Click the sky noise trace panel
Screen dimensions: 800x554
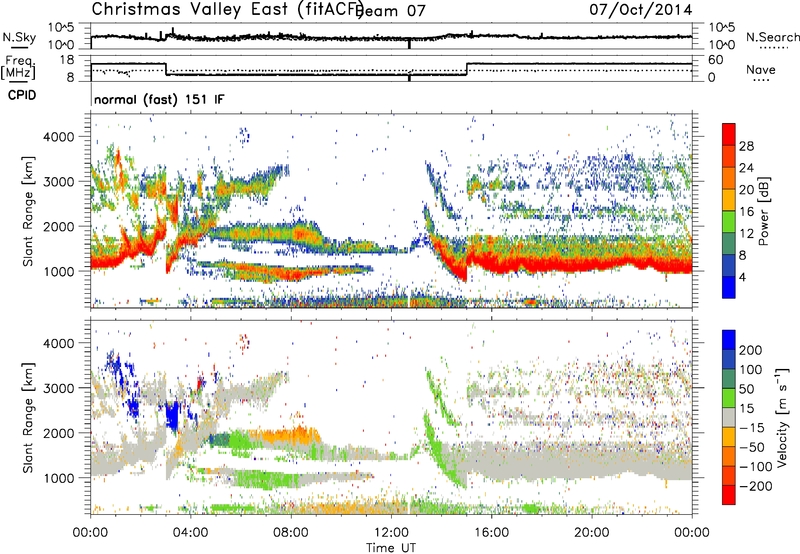point(391,36)
